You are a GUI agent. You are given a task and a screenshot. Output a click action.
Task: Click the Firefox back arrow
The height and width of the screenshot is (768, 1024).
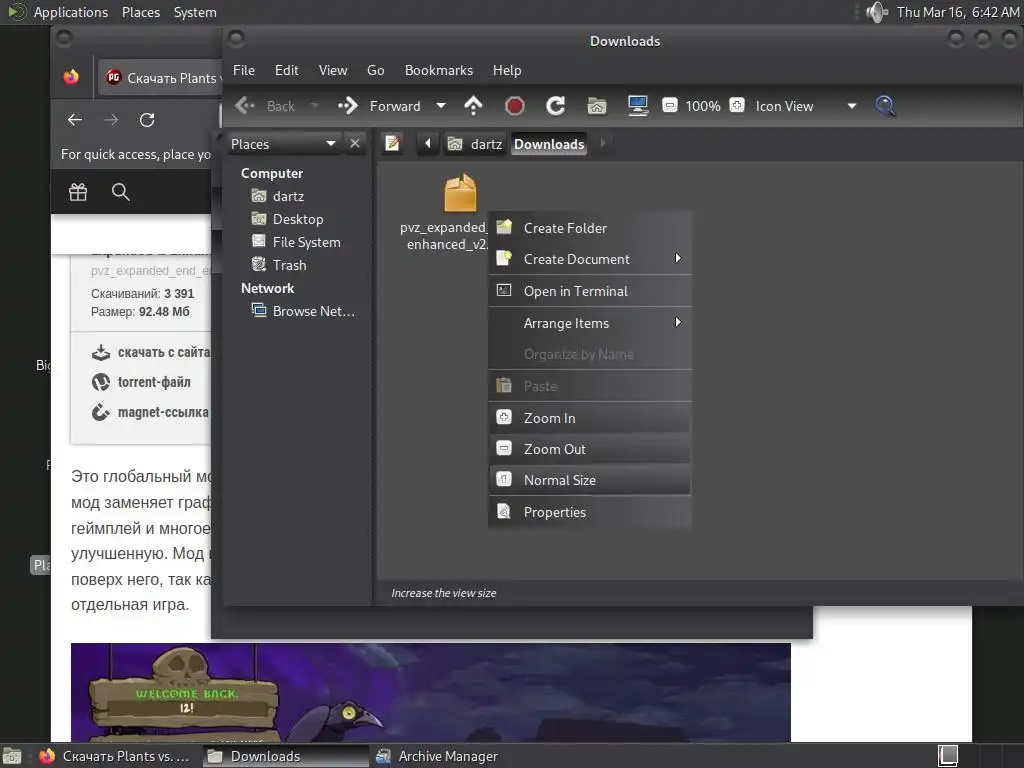click(x=75, y=120)
